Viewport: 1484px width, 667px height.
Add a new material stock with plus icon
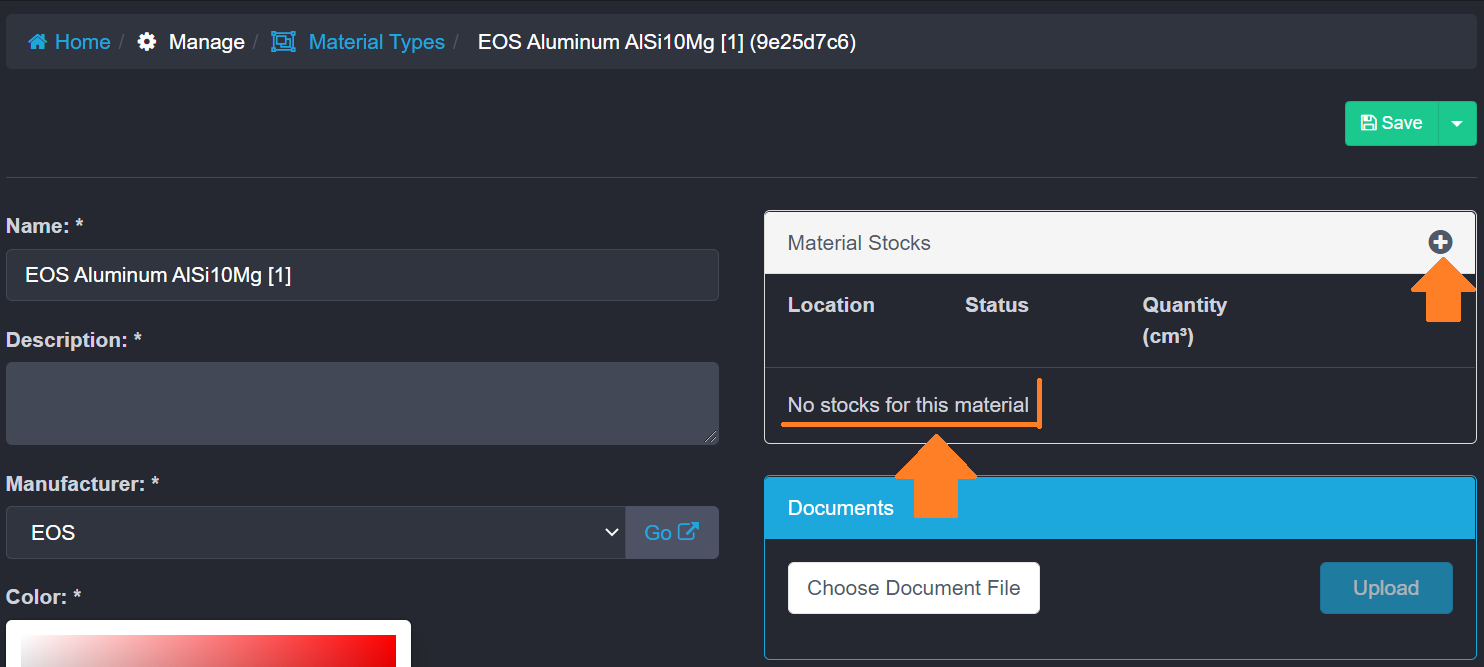point(1439,242)
